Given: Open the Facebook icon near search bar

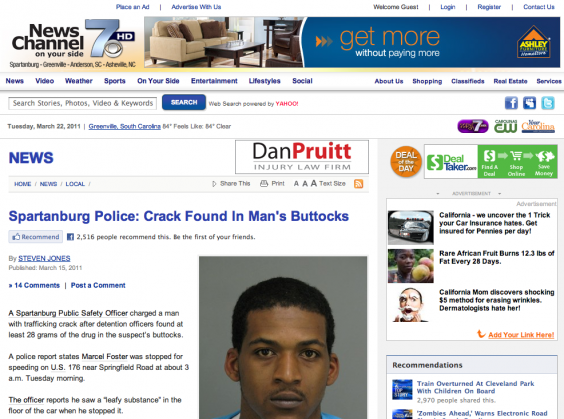Looking at the screenshot, I should pos(511,103).
